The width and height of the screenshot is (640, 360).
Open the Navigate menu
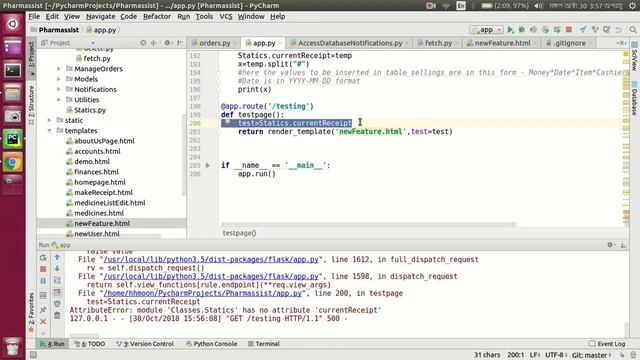click(100, 16)
